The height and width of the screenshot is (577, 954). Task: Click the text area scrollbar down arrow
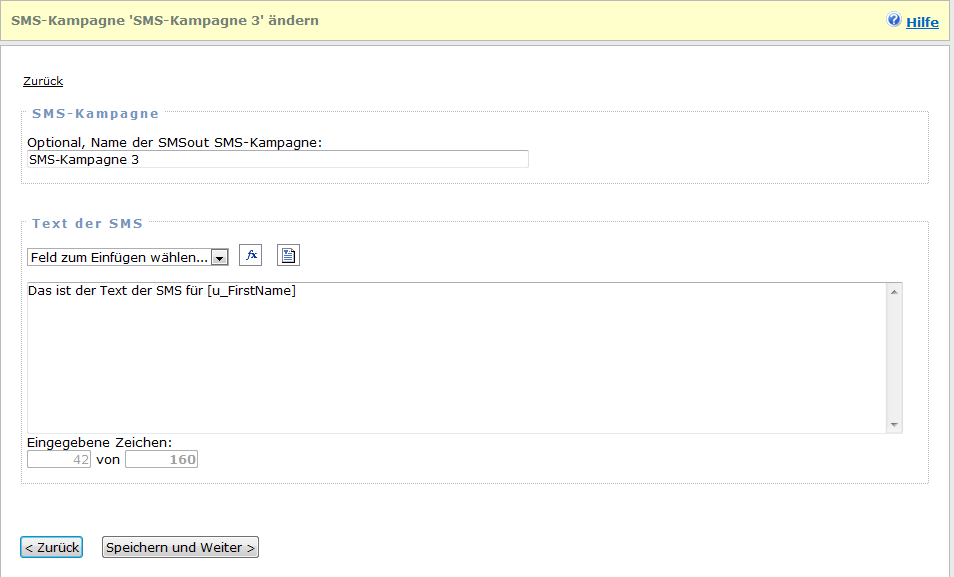click(x=894, y=425)
